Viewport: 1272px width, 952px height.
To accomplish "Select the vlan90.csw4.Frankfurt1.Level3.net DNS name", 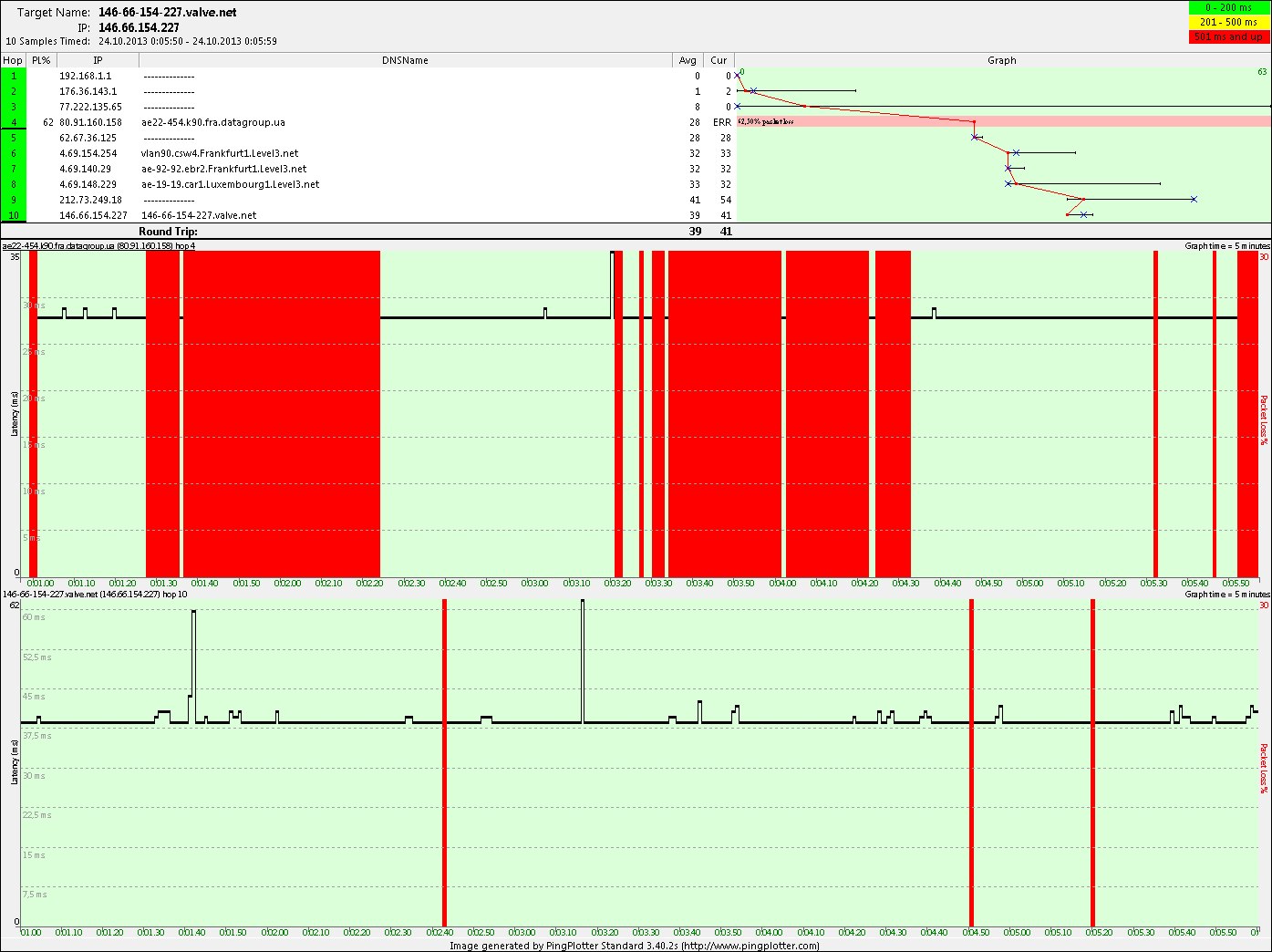I will (x=220, y=153).
